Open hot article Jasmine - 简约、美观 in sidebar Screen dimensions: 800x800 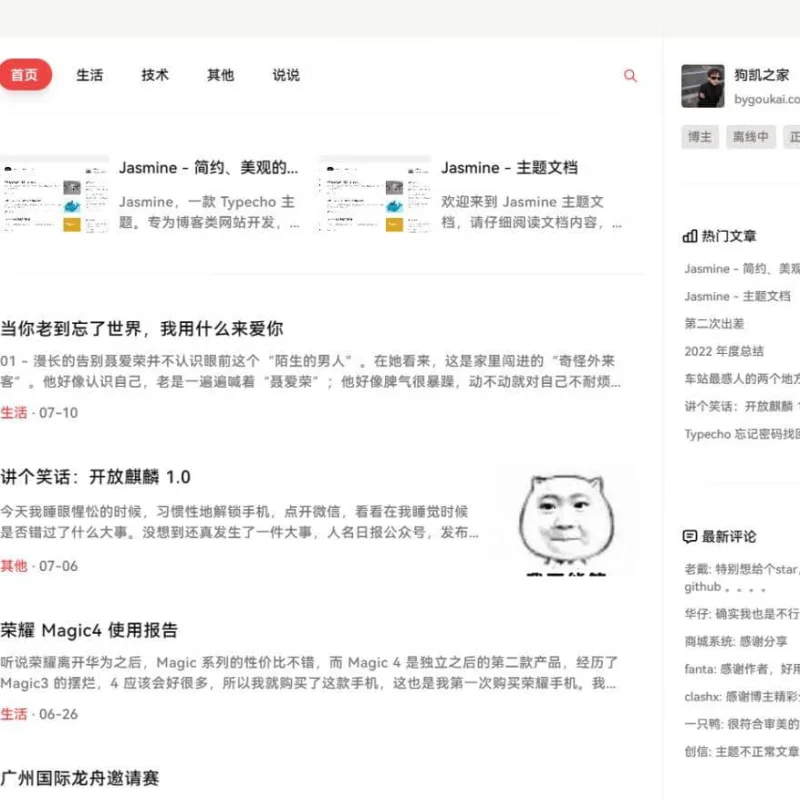pyautogui.click(x=742, y=269)
